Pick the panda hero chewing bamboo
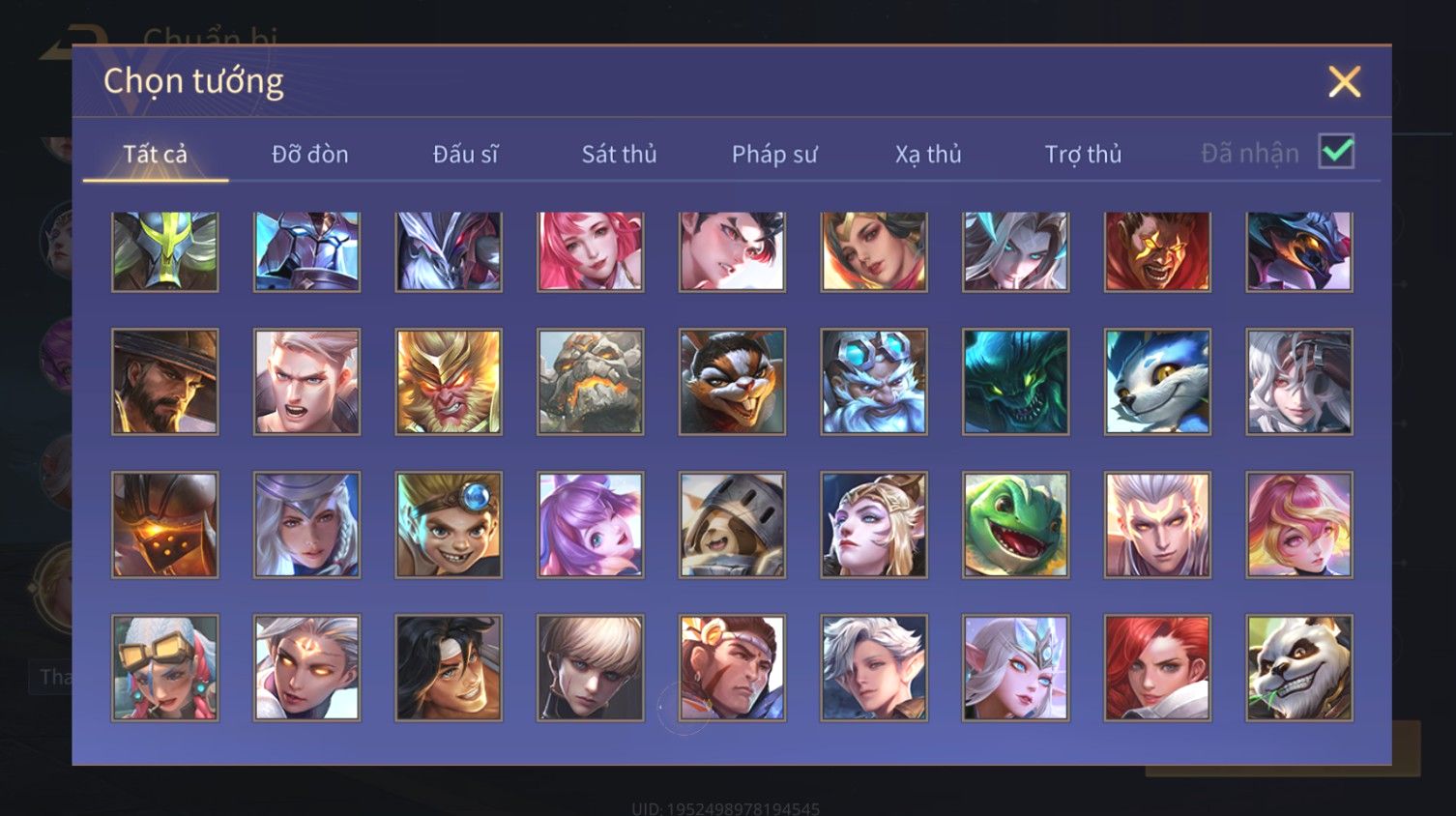The image size is (1456, 816). pos(1299,667)
